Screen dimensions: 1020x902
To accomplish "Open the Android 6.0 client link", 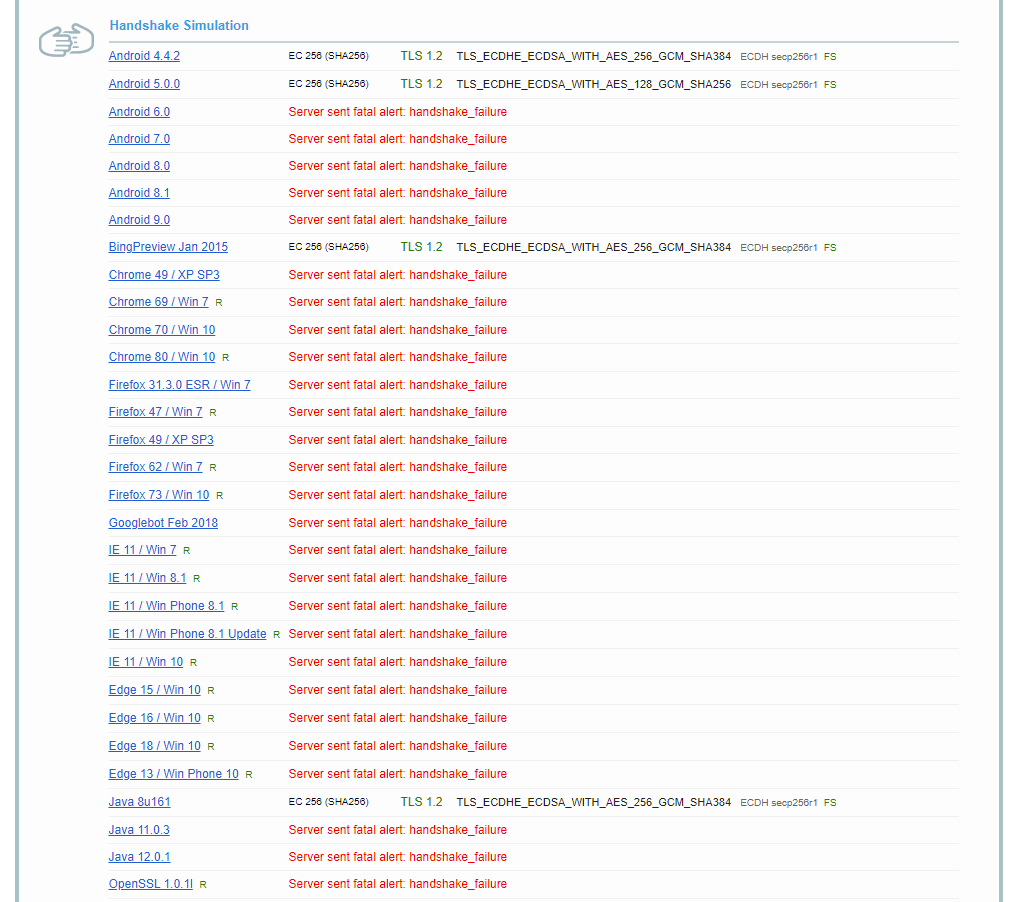I will click(x=139, y=112).
